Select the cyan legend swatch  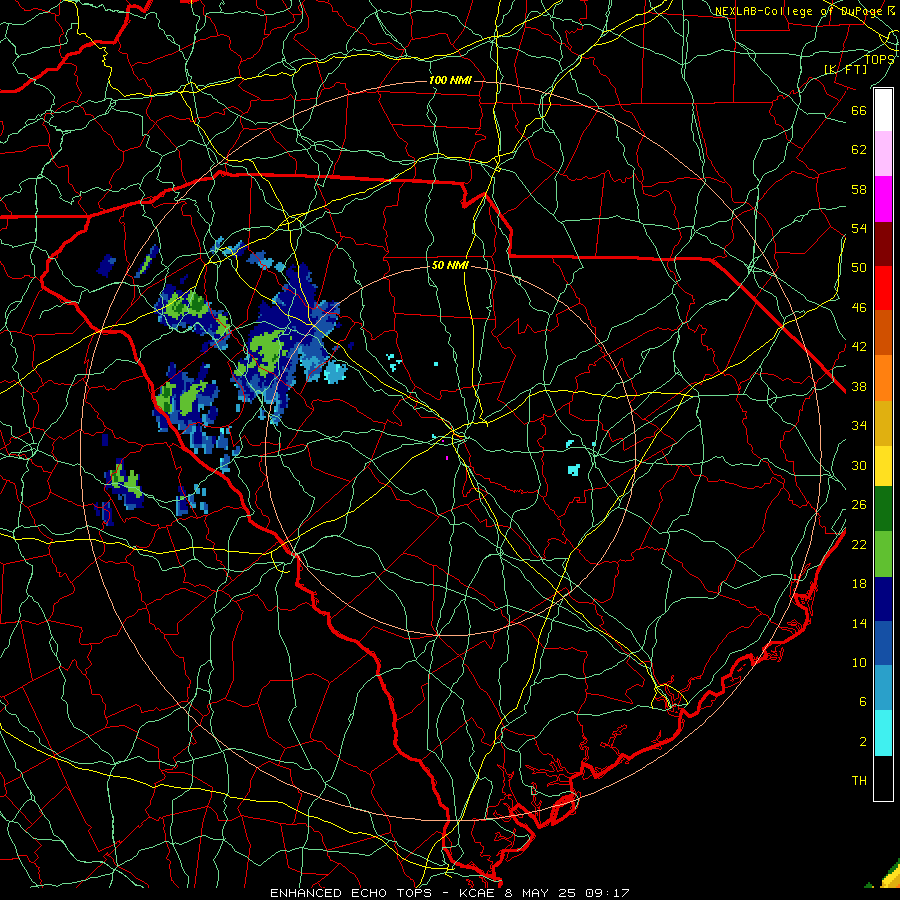(x=883, y=734)
